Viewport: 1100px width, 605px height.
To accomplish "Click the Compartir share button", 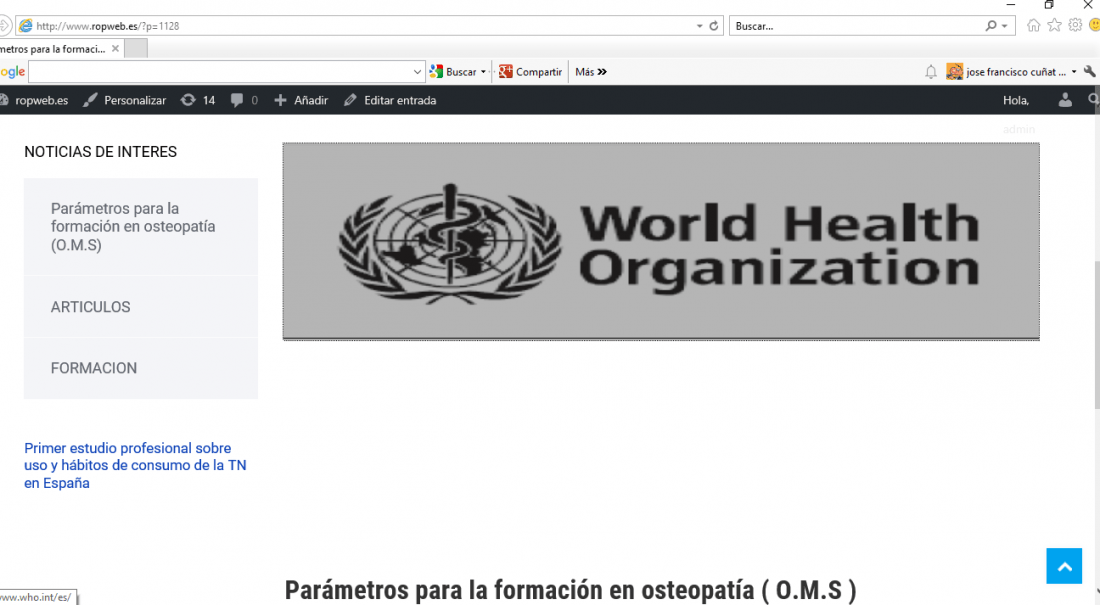I will coord(530,72).
